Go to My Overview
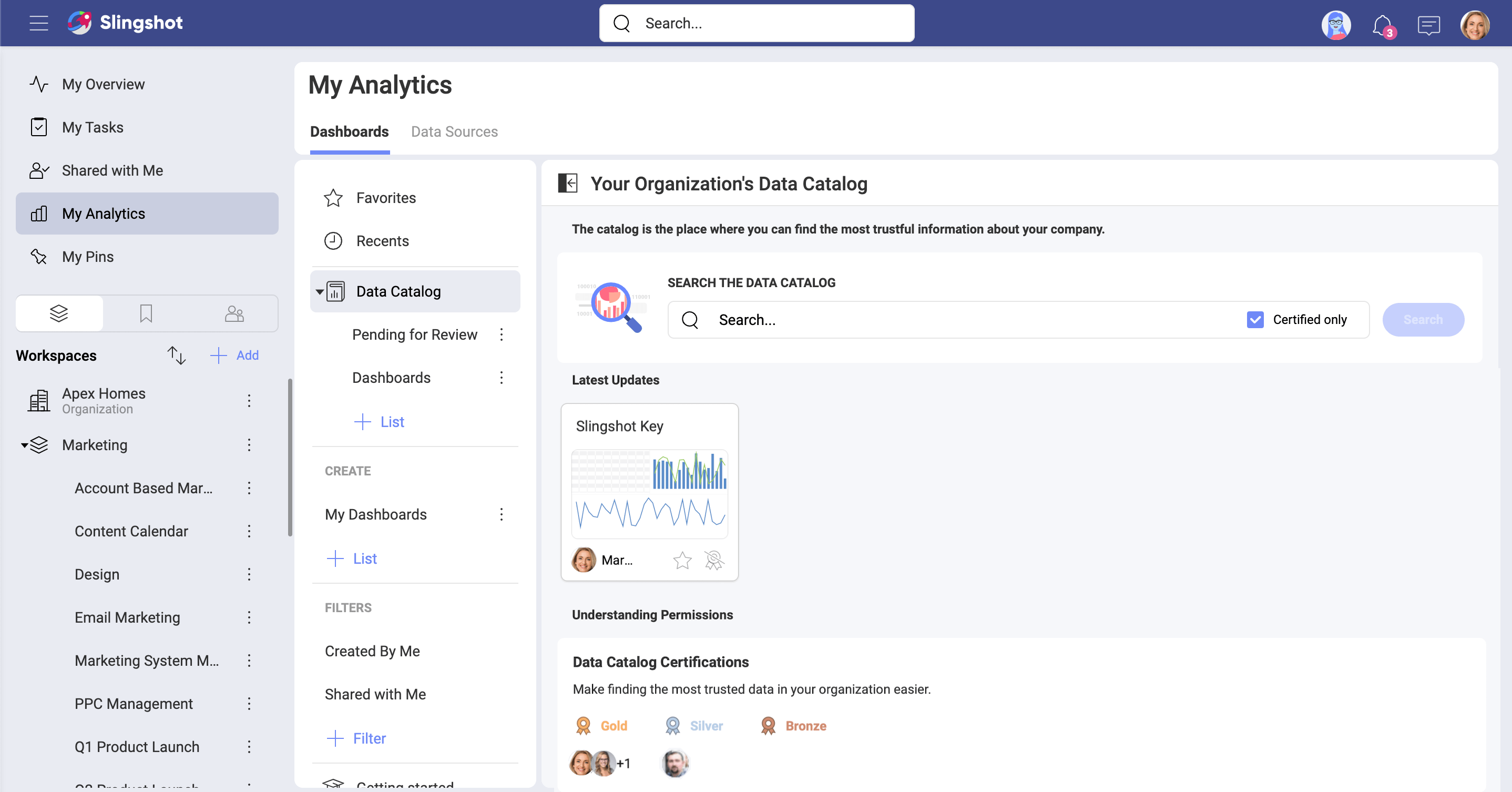The height and width of the screenshot is (792, 1512). (147, 84)
